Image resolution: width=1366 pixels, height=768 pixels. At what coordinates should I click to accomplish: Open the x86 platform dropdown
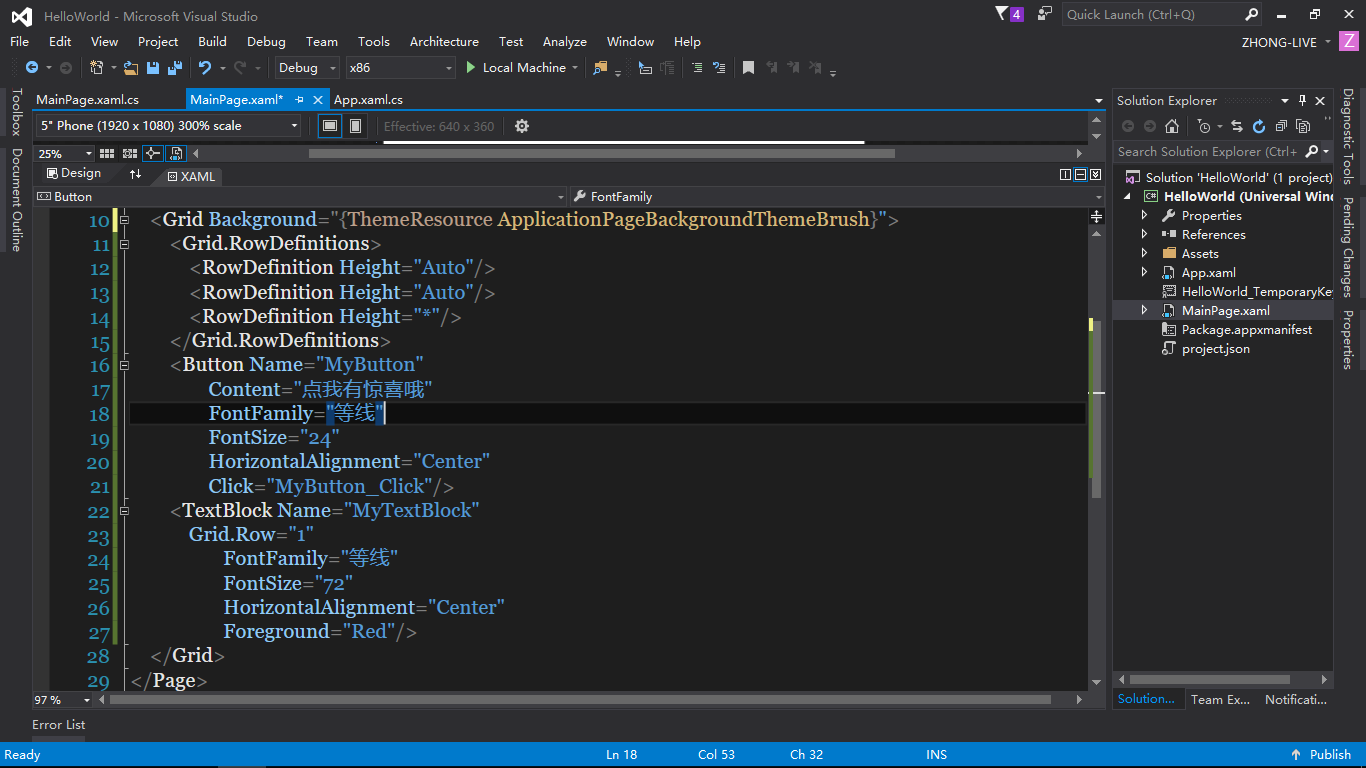pos(400,67)
